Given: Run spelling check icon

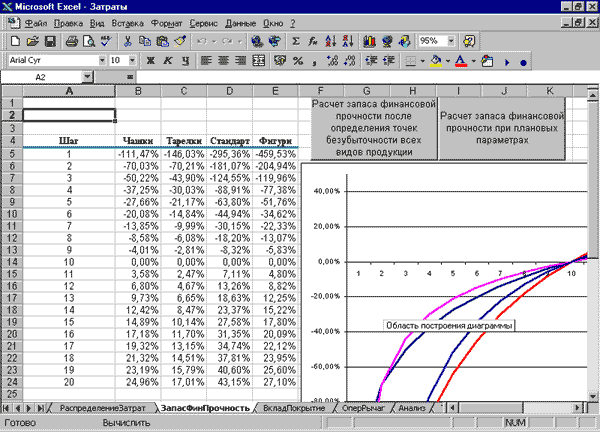Looking at the screenshot, I should pyautogui.click(x=106, y=41).
